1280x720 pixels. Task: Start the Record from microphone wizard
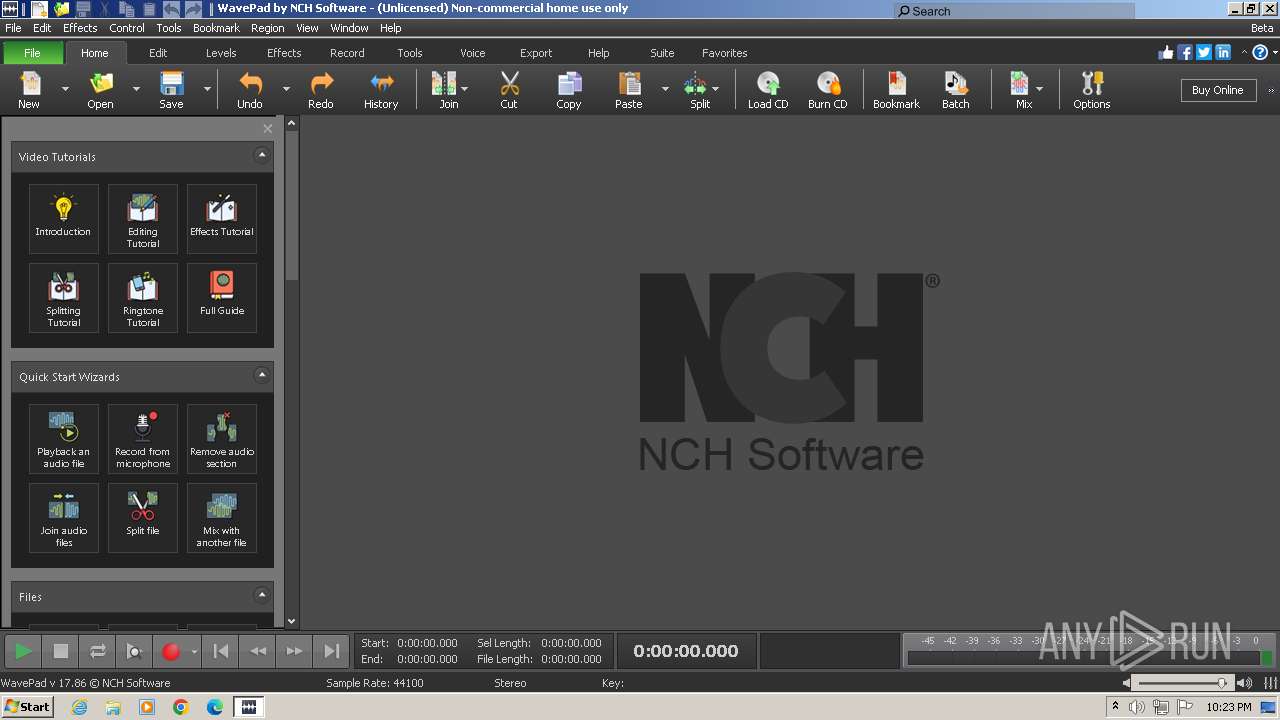click(x=143, y=438)
